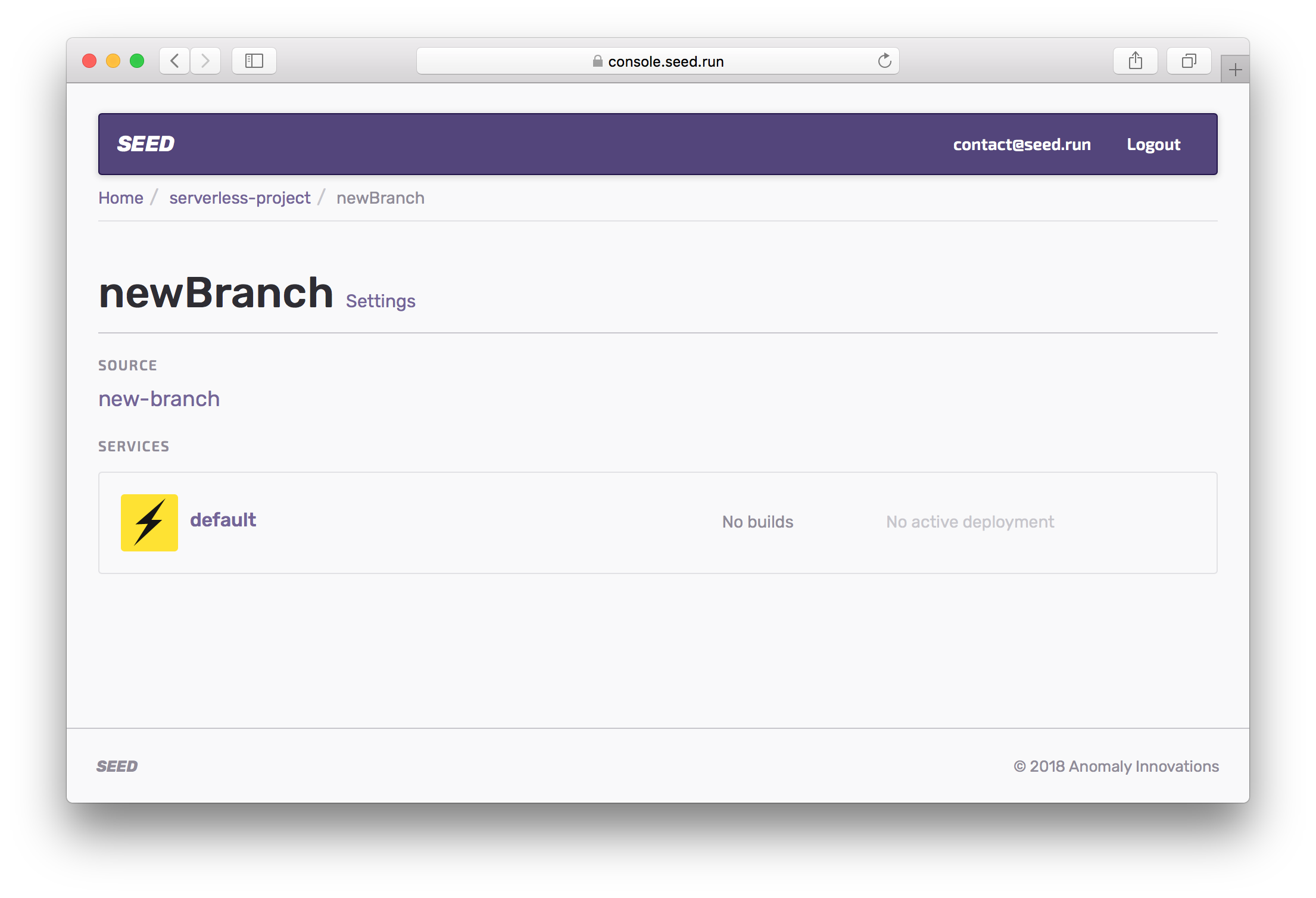Open the new-branch source link
1316x898 pixels.
pos(159,399)
